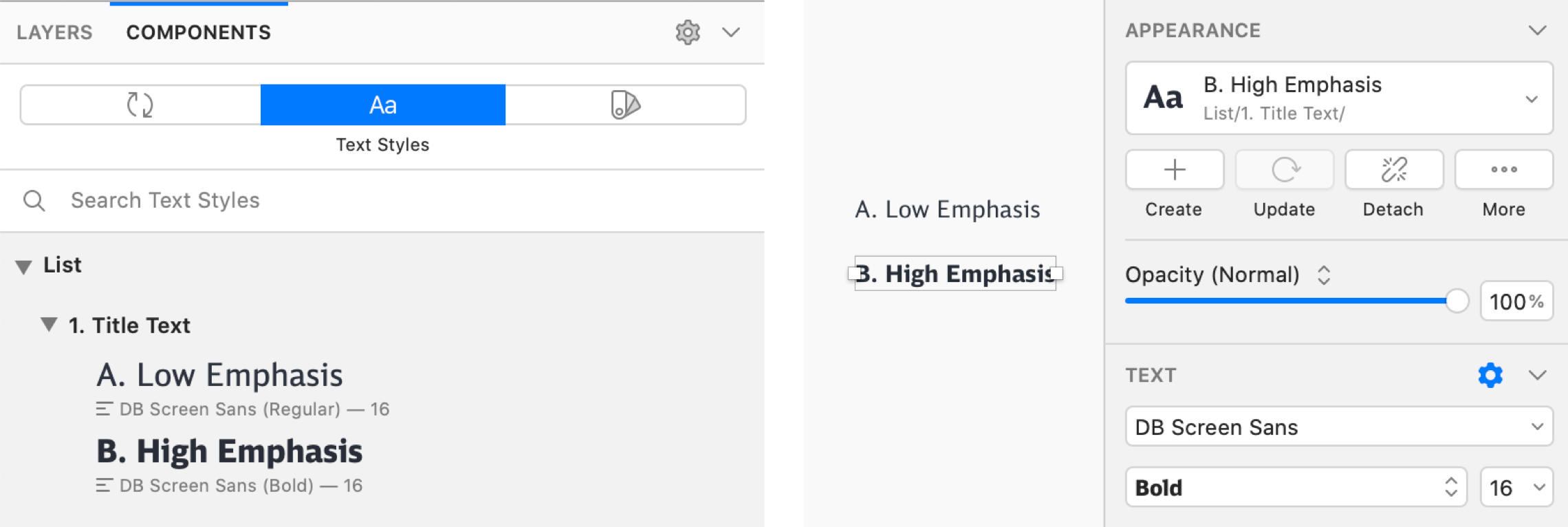1568x527 pixels.
Task: Open More options for text style
Action: (1504, 169)
